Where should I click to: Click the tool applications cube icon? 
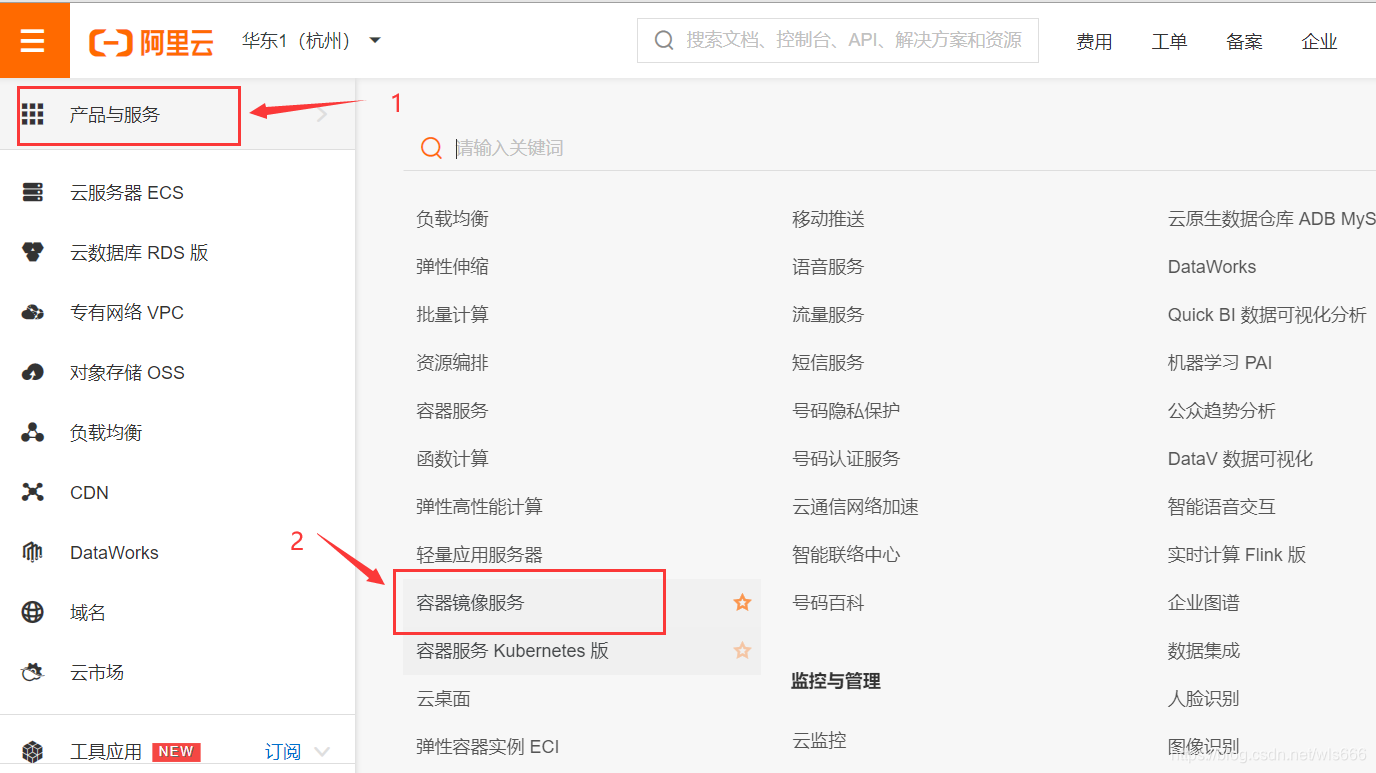point(33,752)
